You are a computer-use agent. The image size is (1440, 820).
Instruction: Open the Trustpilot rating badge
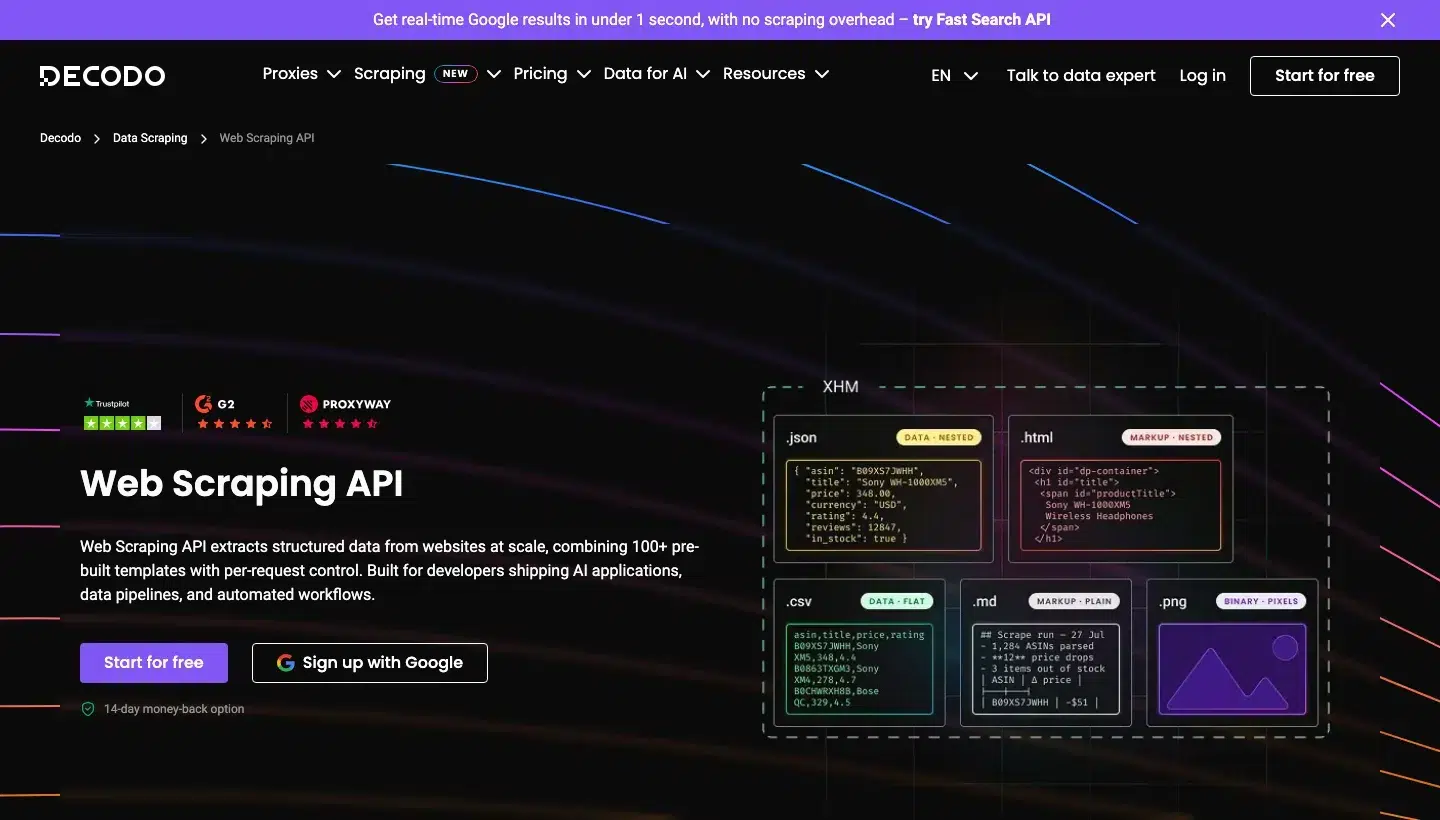point(122,413)
